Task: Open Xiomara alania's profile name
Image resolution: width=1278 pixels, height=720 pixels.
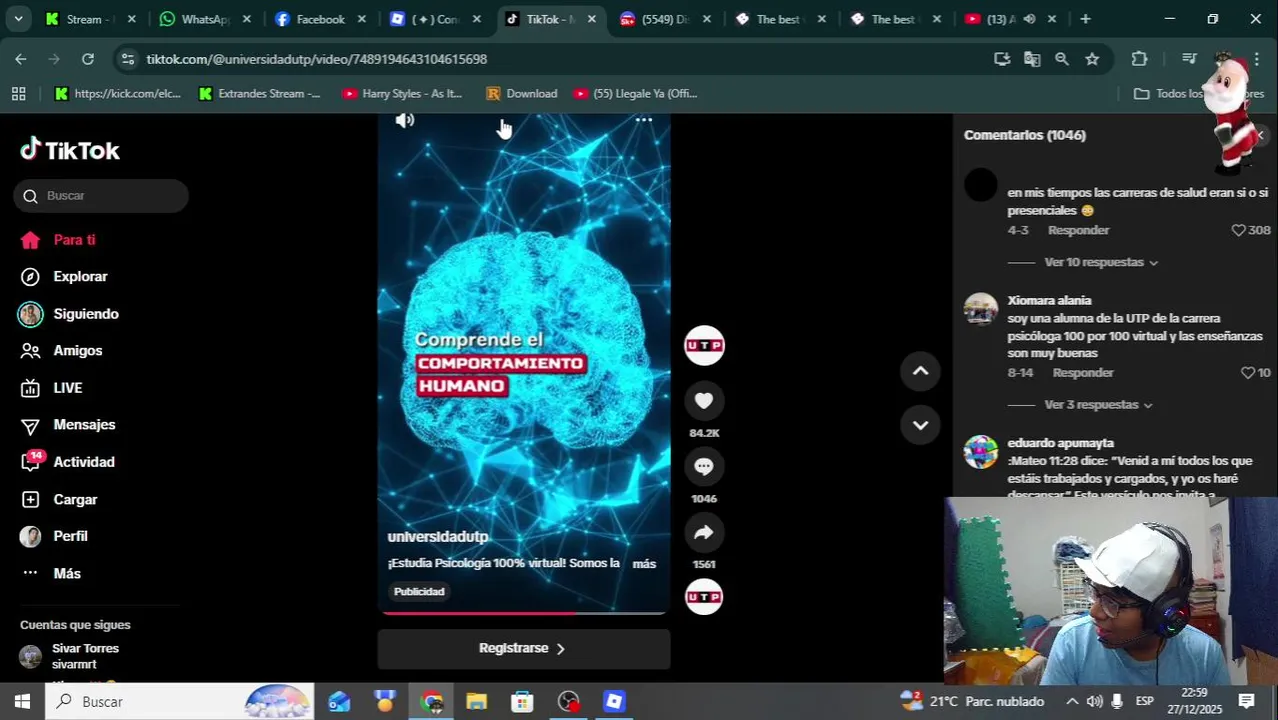Action: point(1049,300)
